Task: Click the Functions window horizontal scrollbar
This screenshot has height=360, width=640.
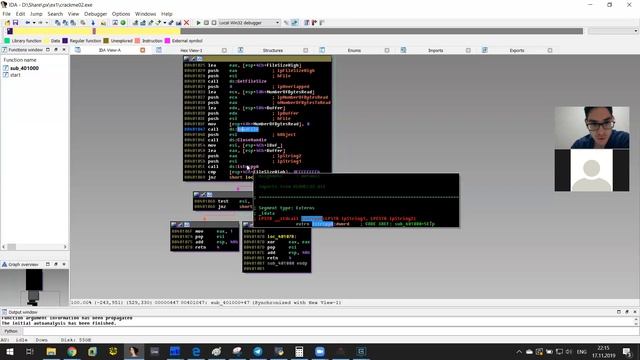Action: tap(34, 247)
